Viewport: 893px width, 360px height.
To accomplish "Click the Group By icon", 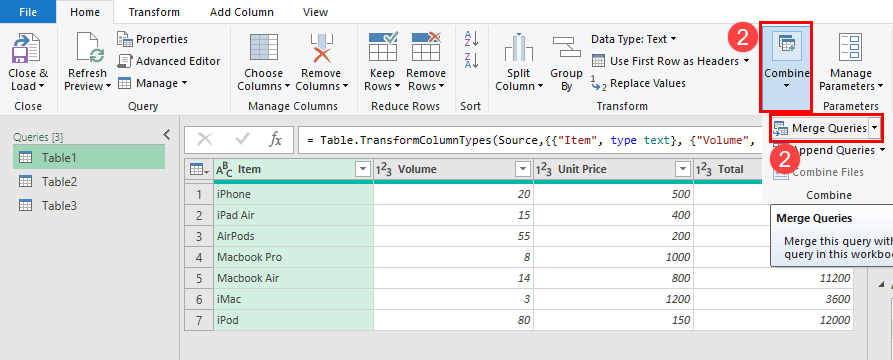I will (x=566, y=48).
